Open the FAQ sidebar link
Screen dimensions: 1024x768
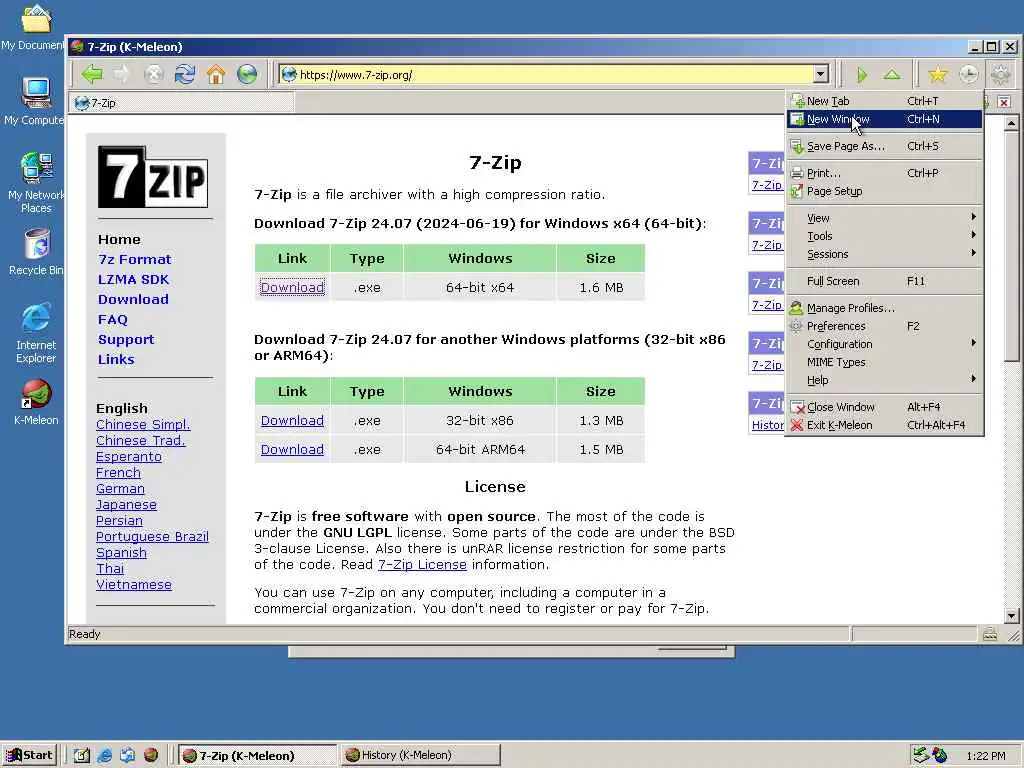(112, 319)
